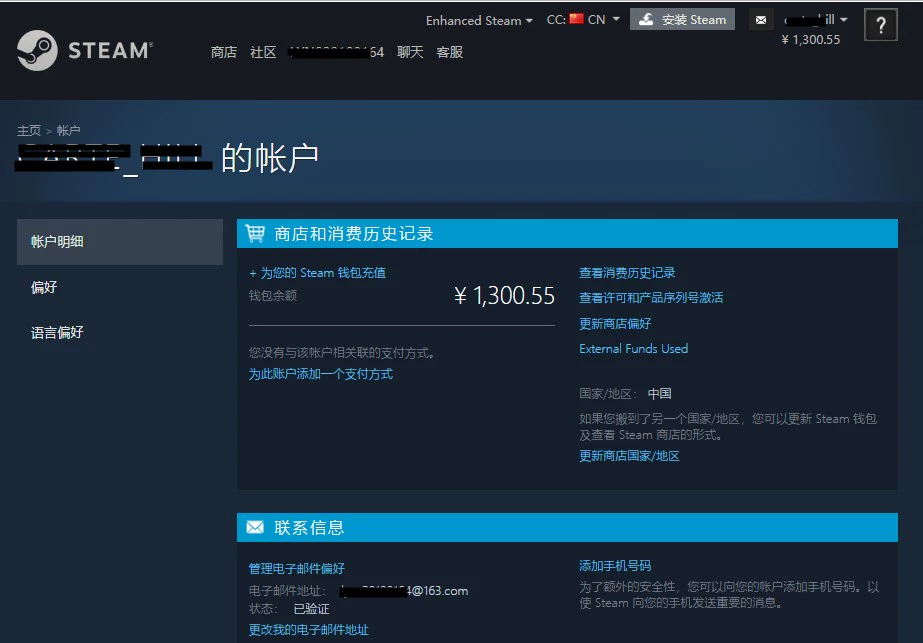
Task: Open the 社区 menu
Action: click(263, 52)
